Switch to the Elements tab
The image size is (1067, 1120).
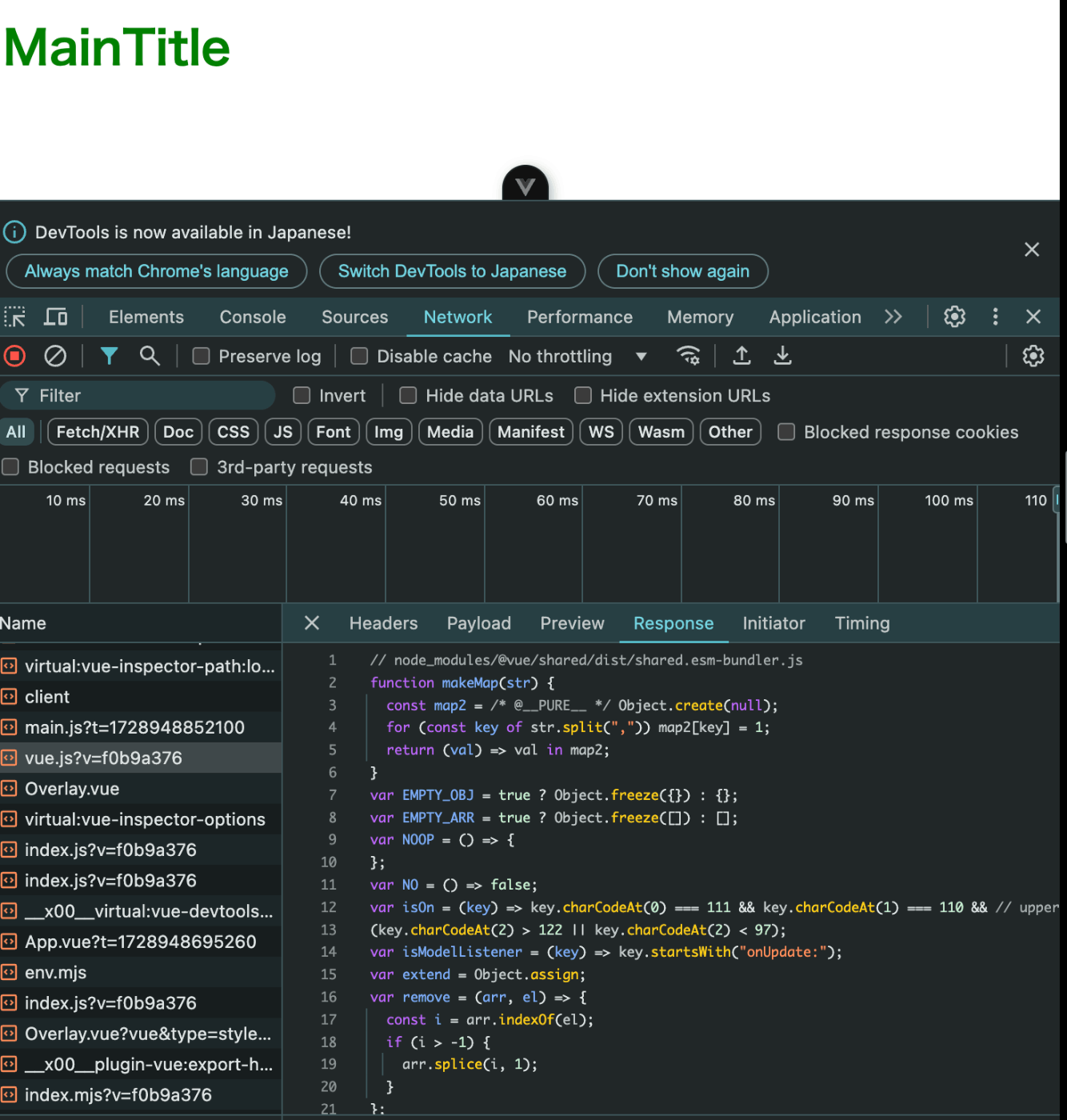tap(146, 317)
